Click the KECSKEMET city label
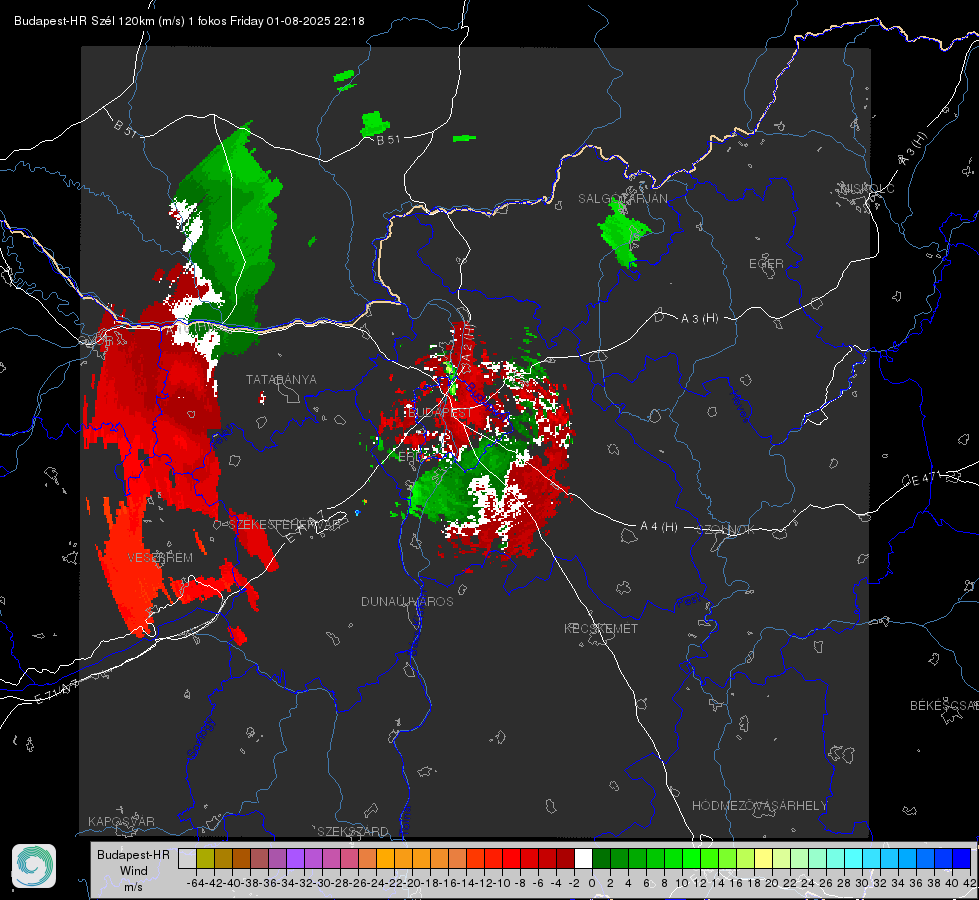 [x=601, y=628]
